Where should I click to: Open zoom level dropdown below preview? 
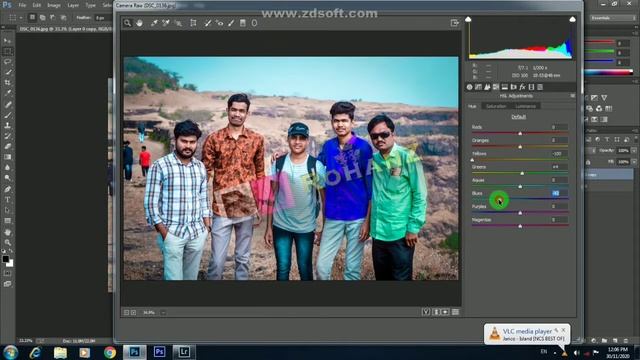[163, 312]
